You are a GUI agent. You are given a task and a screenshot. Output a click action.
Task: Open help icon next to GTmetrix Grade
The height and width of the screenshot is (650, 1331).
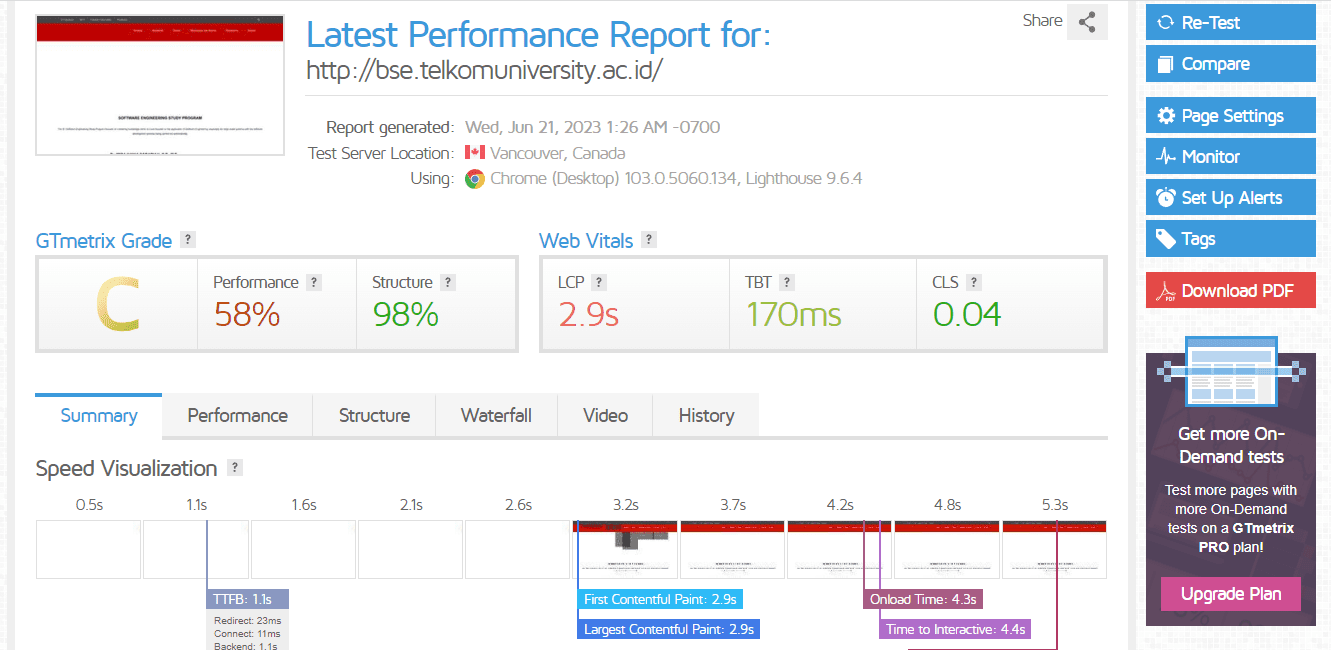188,241
